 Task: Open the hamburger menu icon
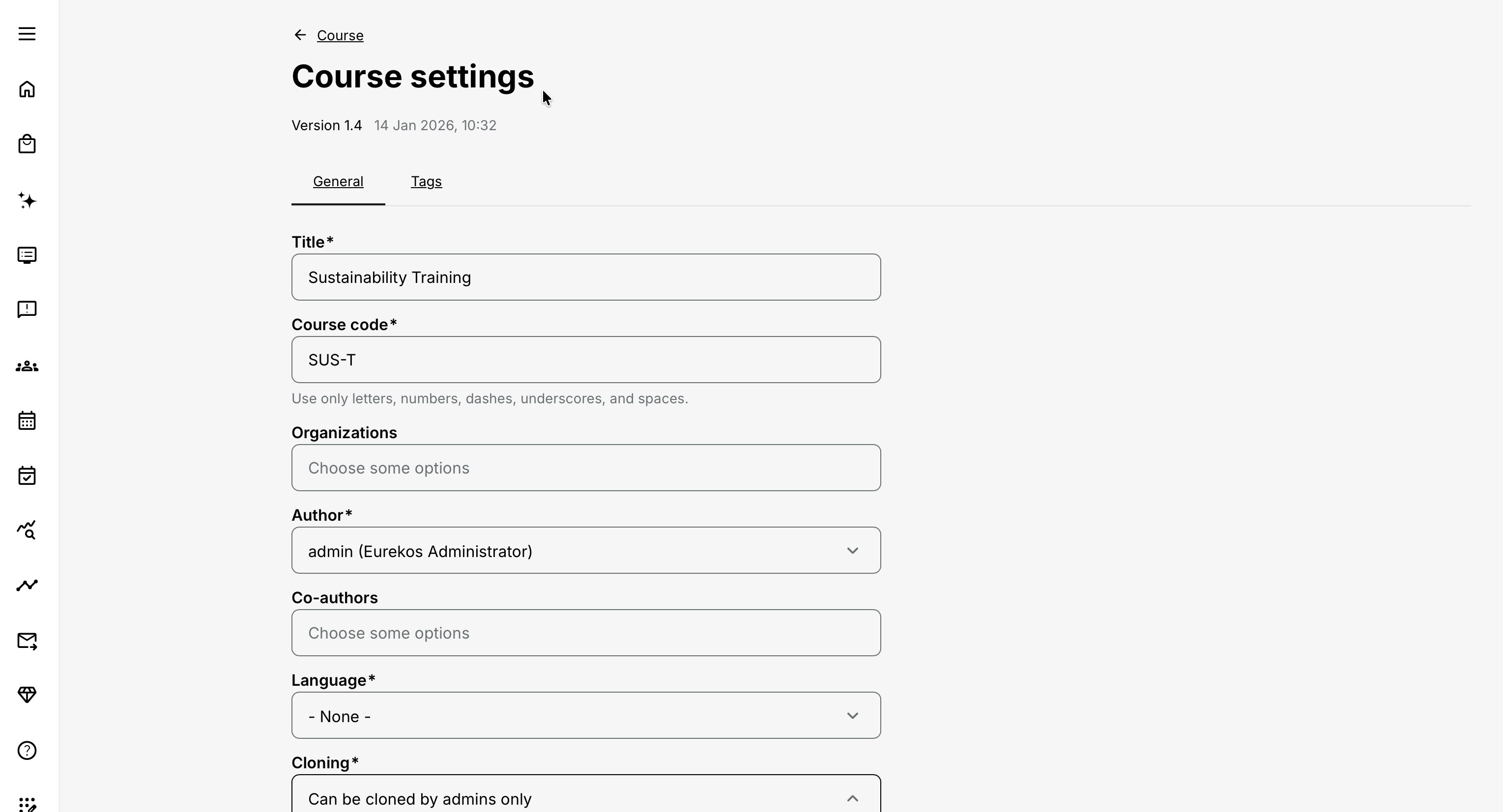click(27, 34)
